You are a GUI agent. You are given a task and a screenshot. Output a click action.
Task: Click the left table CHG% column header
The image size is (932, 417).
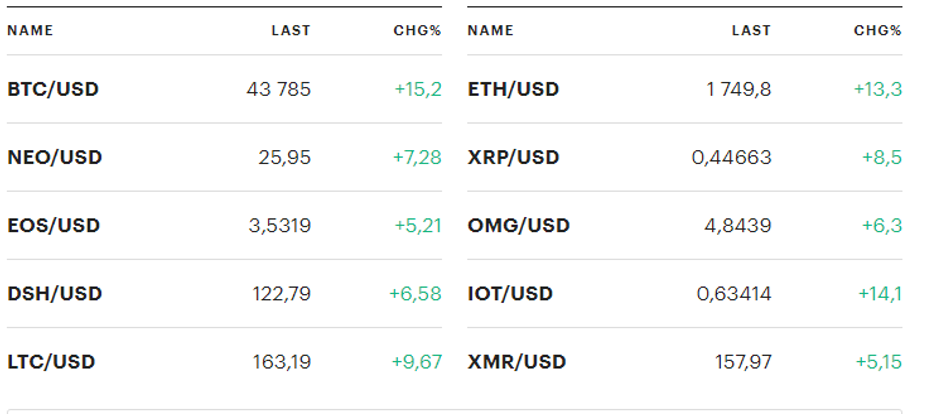tap(417, 30)
